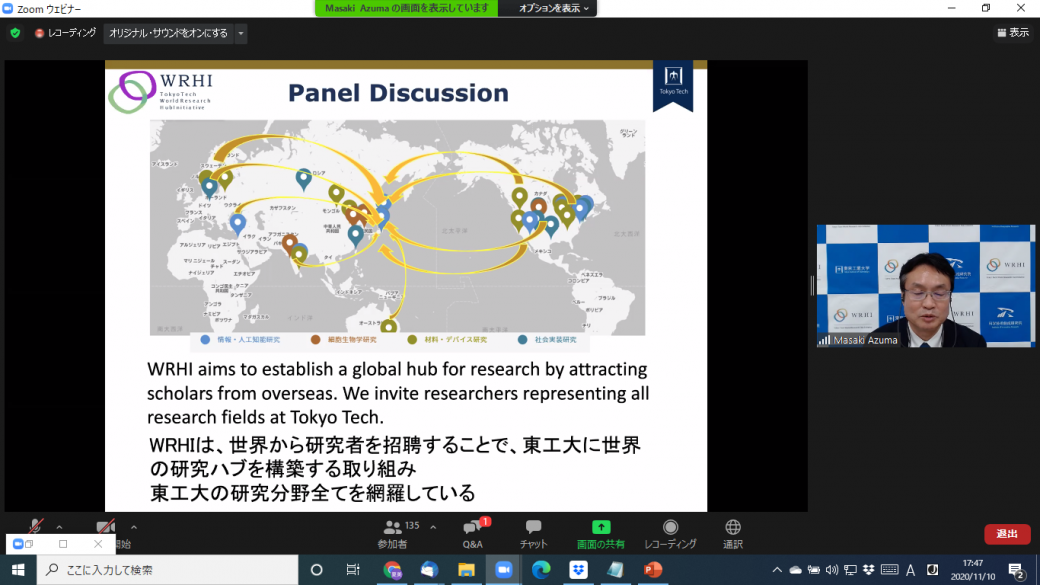Click the taskbar search box ここに入力して検索

tap(167, 570)
